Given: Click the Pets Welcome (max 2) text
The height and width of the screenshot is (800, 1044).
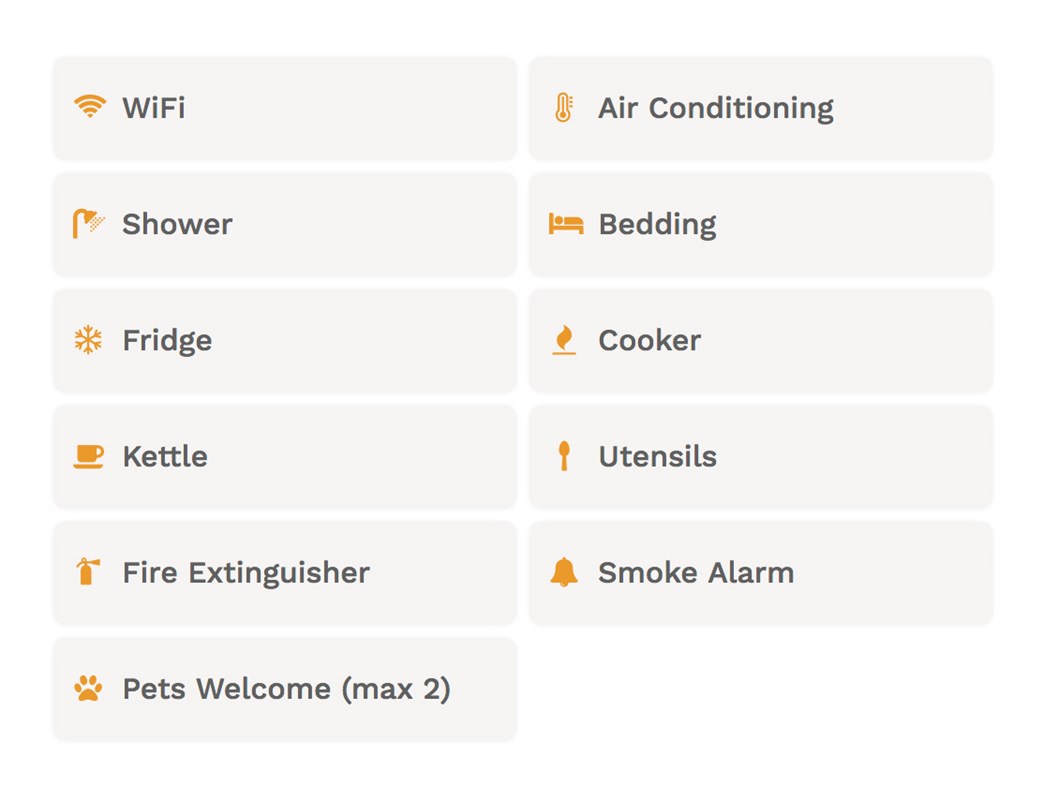Looking at the screenshot, I should click(x=286, y=689).
